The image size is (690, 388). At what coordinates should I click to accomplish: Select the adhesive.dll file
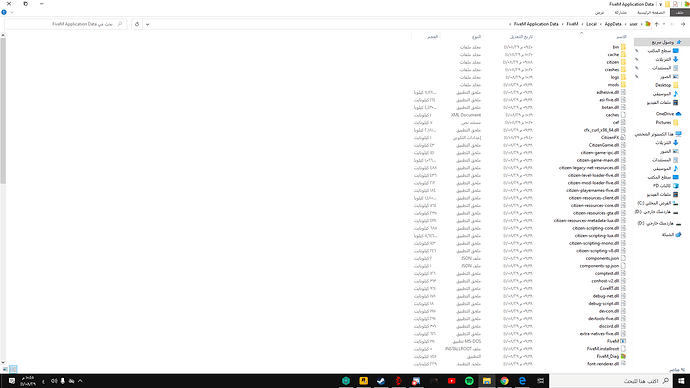(x=611, y=92)
